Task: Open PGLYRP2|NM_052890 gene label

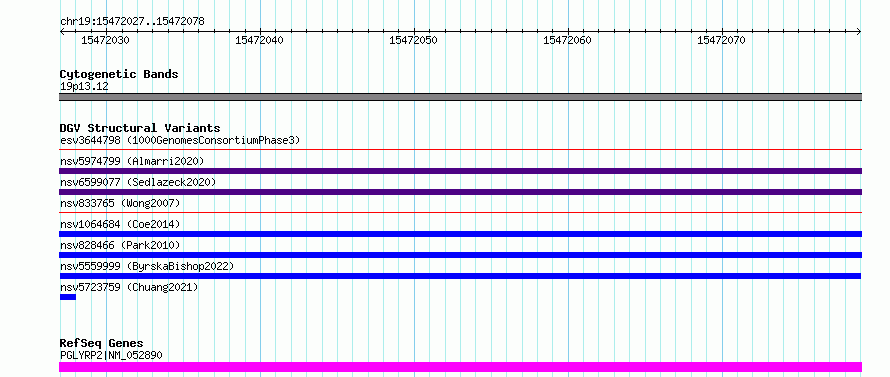Action: [x=111, y=355]
